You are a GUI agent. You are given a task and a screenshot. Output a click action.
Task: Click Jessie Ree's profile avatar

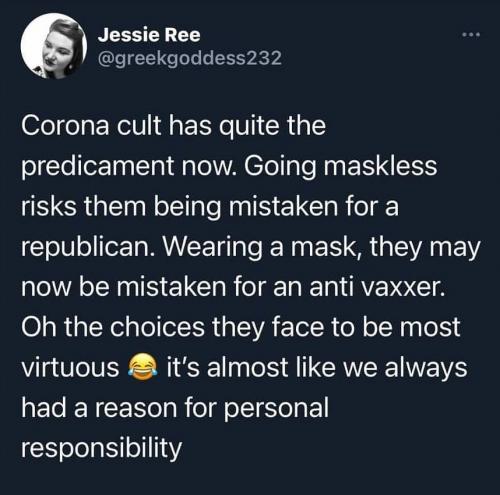pos(54,46)
